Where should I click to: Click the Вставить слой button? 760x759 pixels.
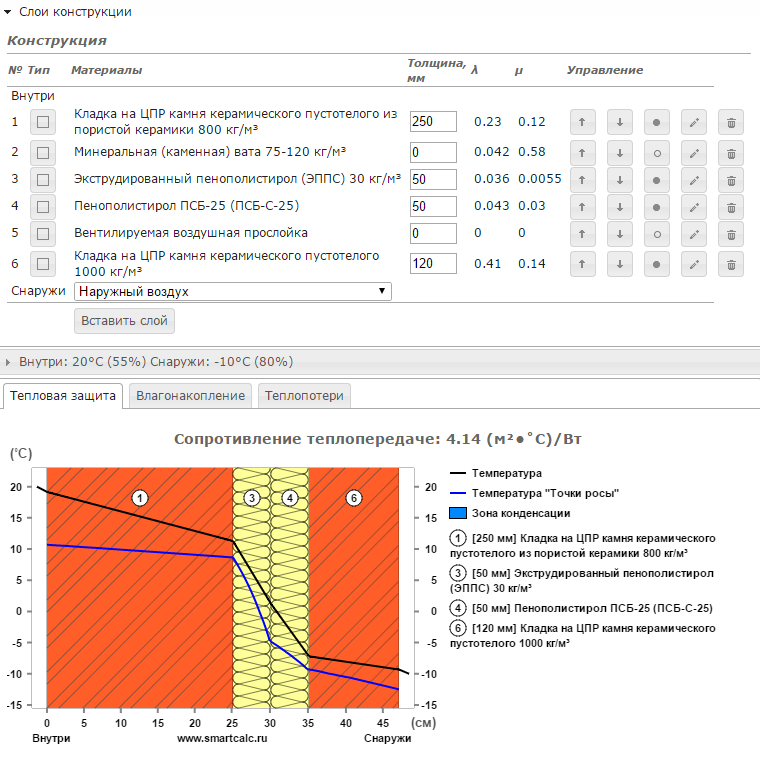point(124,321)
